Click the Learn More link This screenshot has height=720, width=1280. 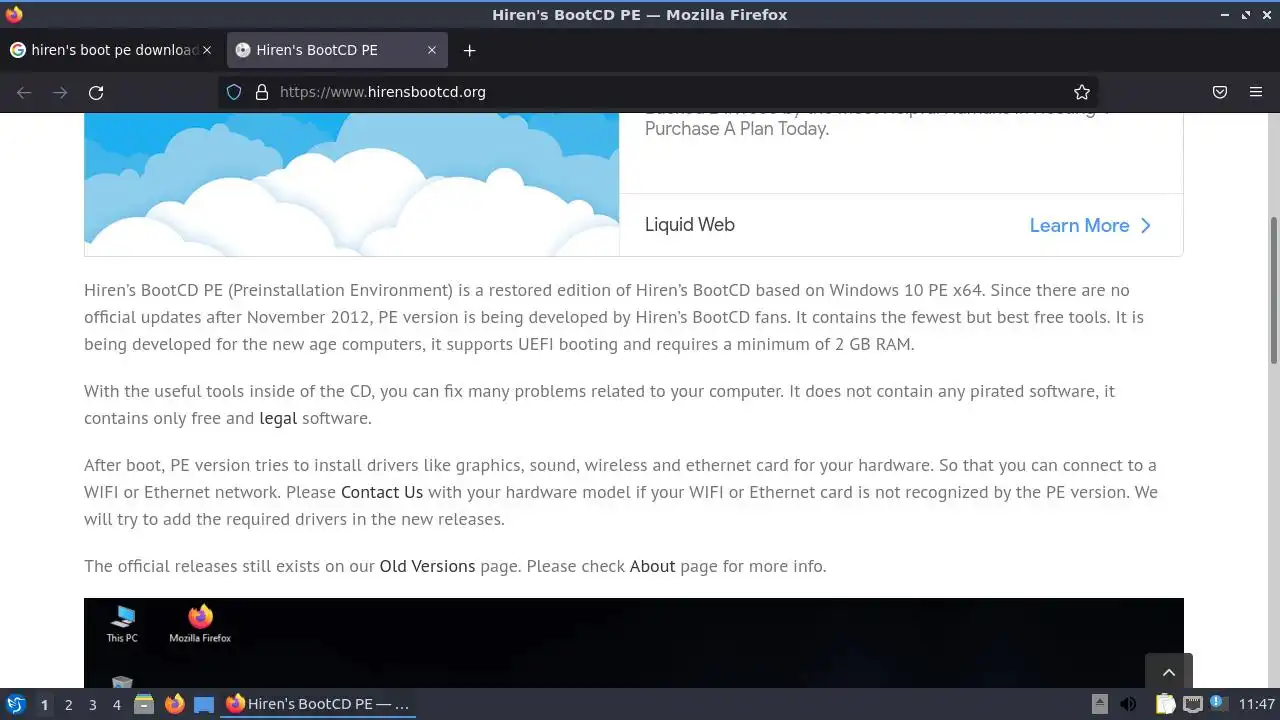(x=1090, y=225)
